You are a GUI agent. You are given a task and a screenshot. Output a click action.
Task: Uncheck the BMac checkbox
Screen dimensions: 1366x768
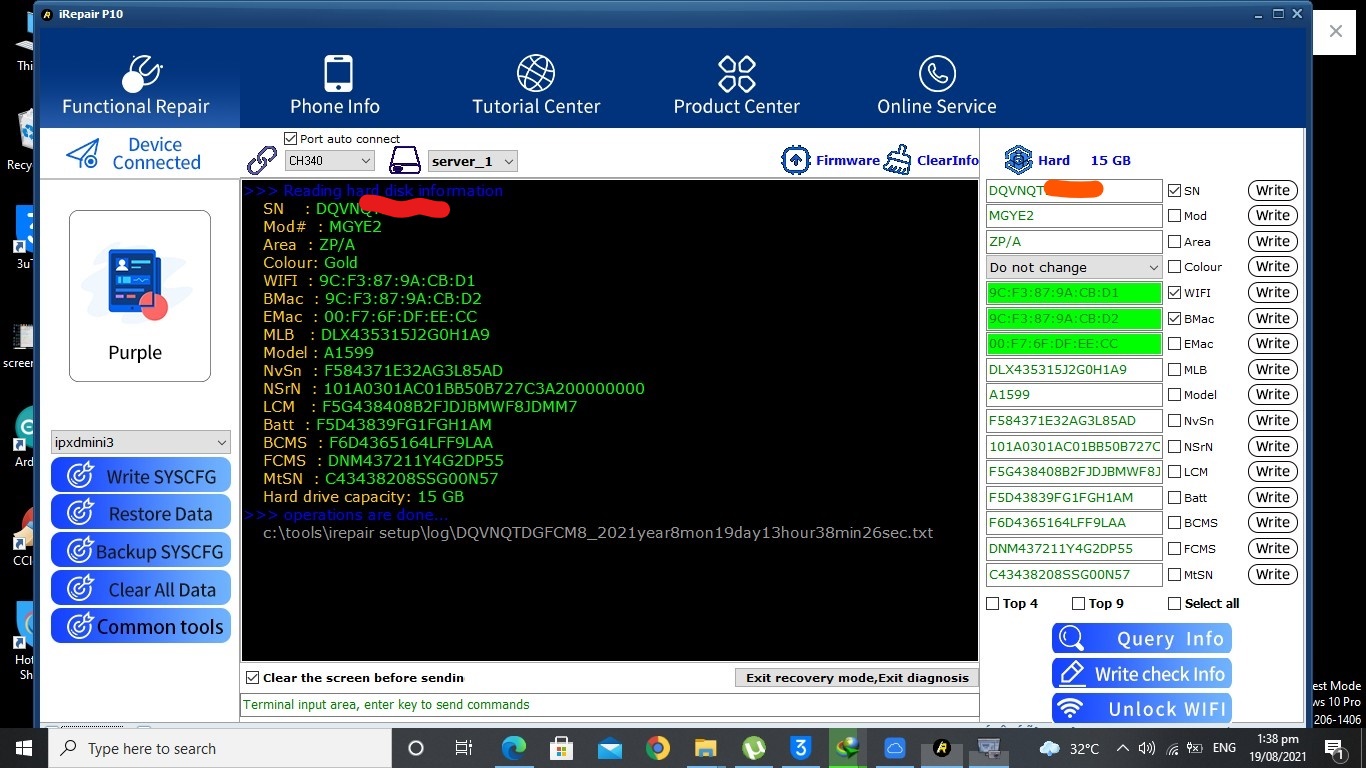point(1175,319)
